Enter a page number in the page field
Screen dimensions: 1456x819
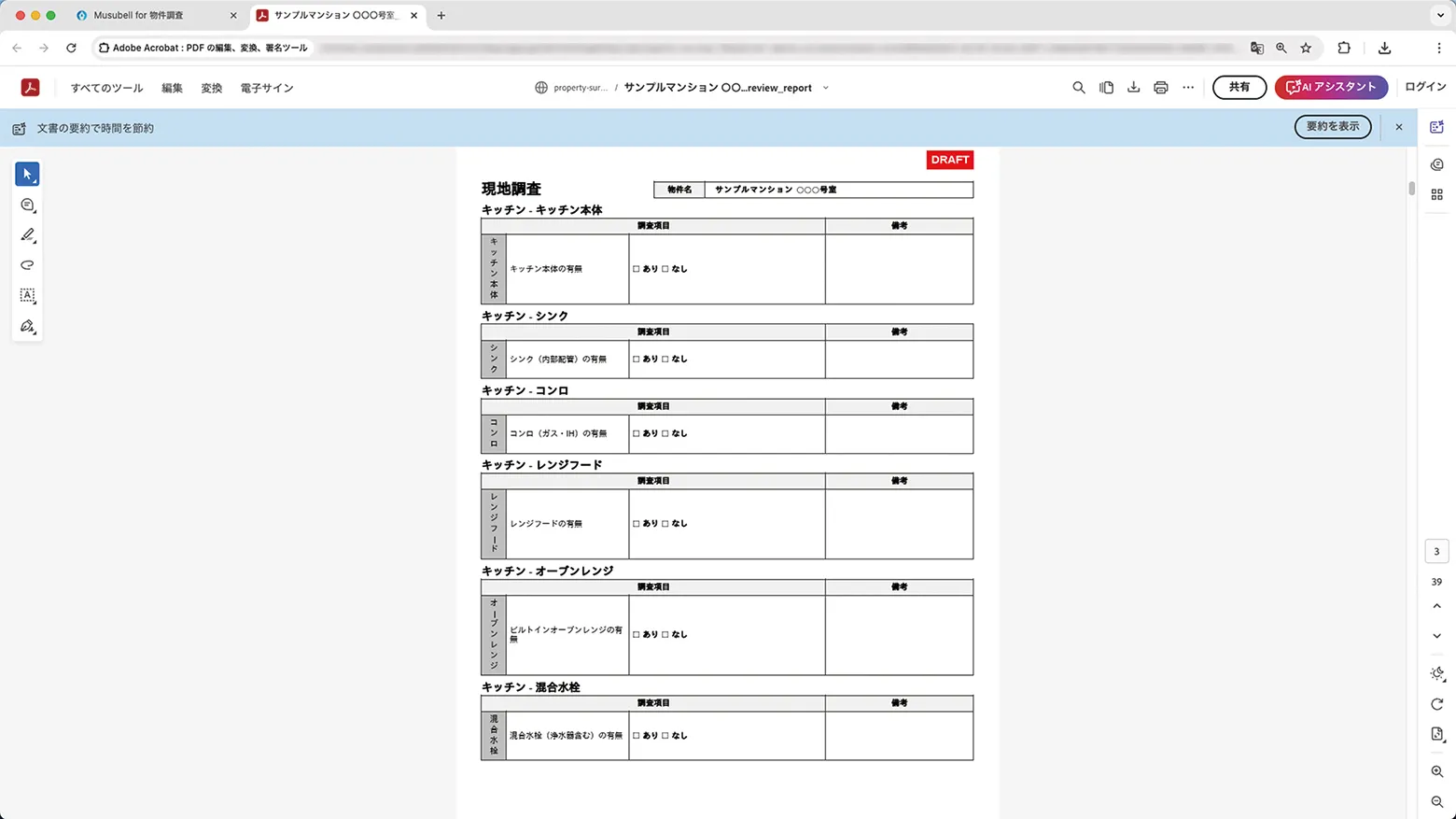pyautogui.click(x=1435, y=551)
